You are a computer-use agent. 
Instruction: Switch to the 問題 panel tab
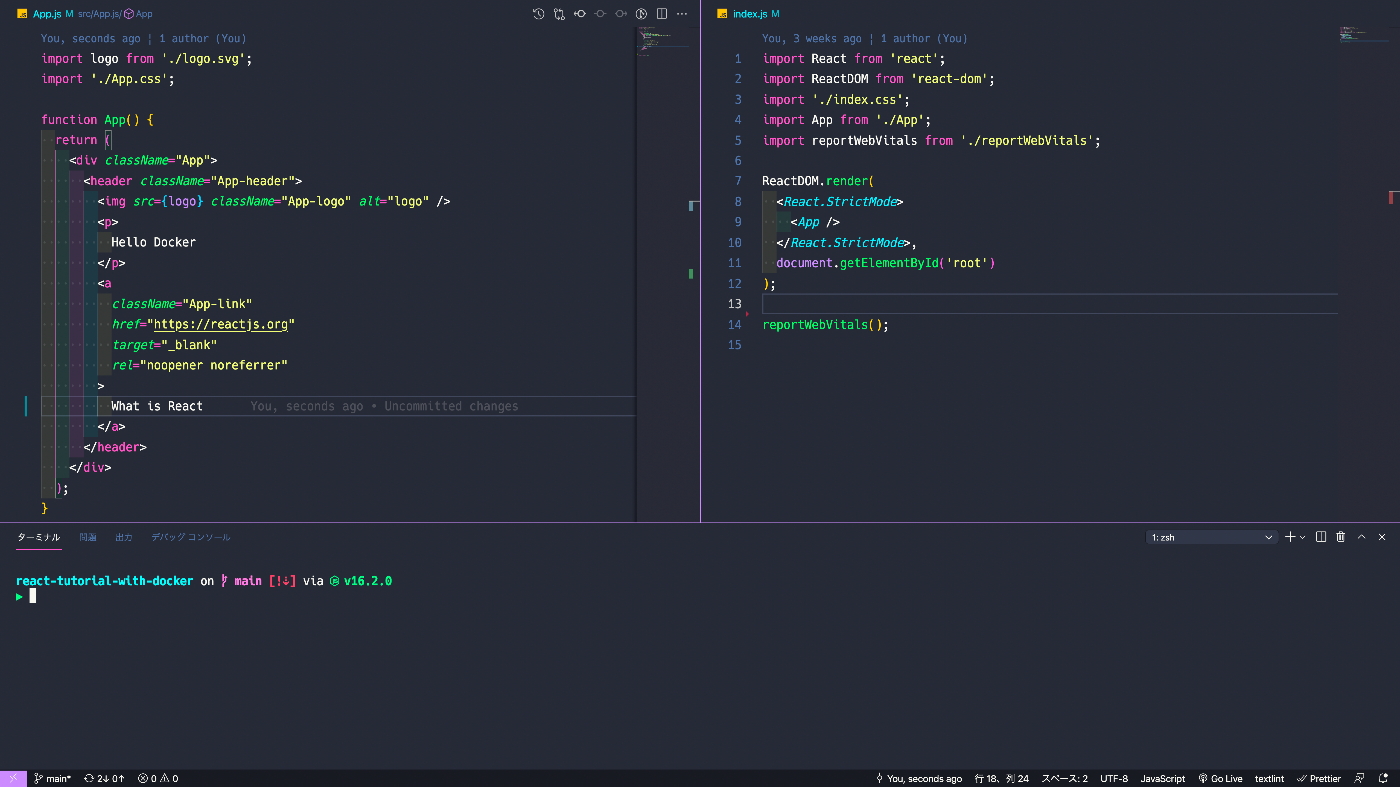pos(88,537)
